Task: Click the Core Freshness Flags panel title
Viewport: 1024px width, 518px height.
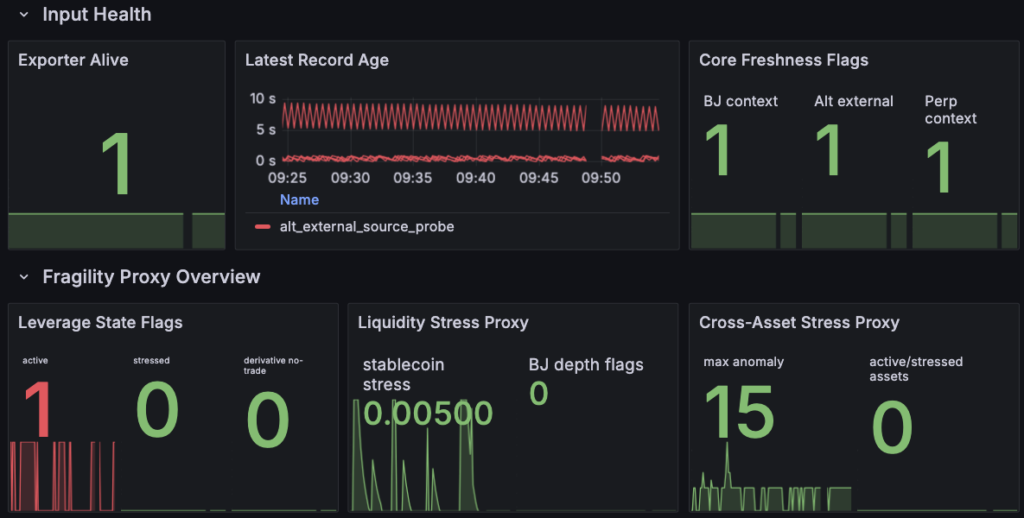Action: pyautogui.click(x=784, y=60)
